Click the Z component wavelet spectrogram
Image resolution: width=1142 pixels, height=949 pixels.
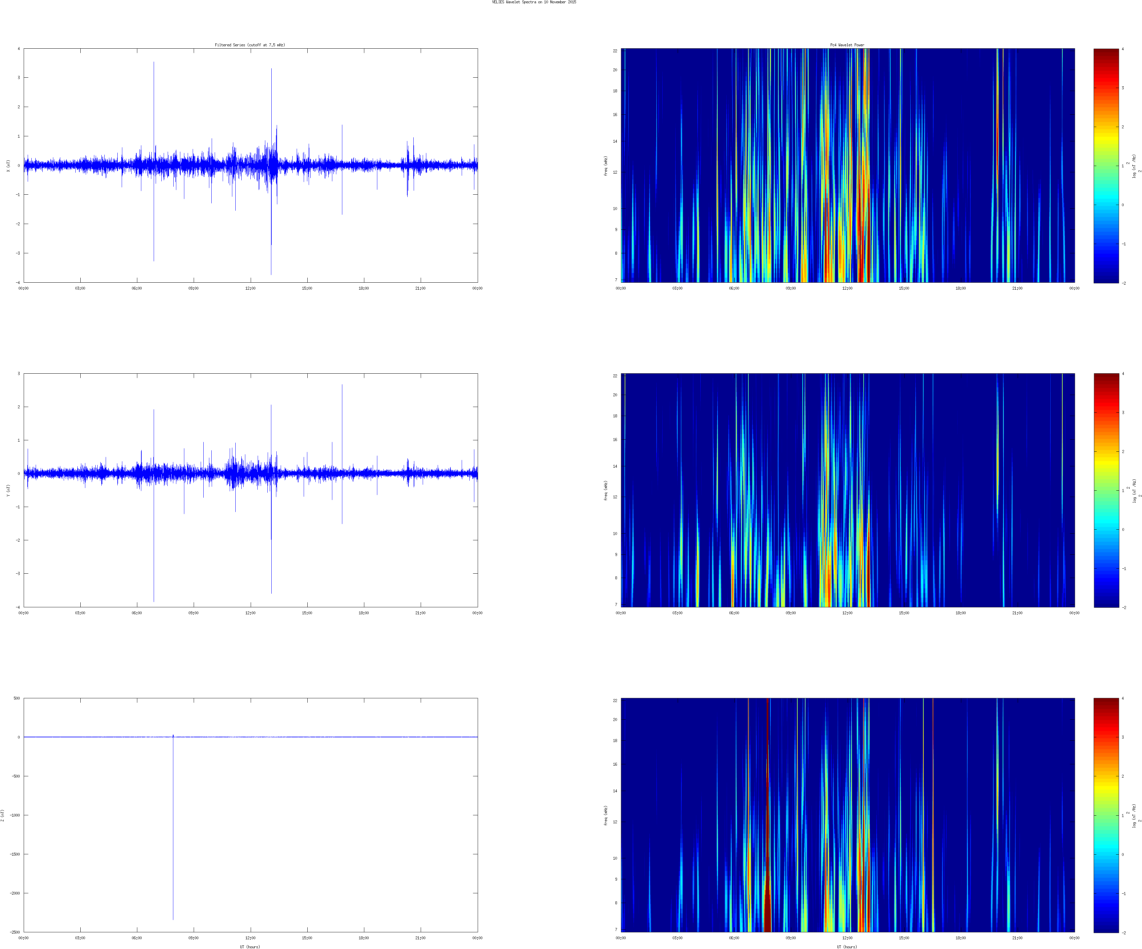point(848,815)
